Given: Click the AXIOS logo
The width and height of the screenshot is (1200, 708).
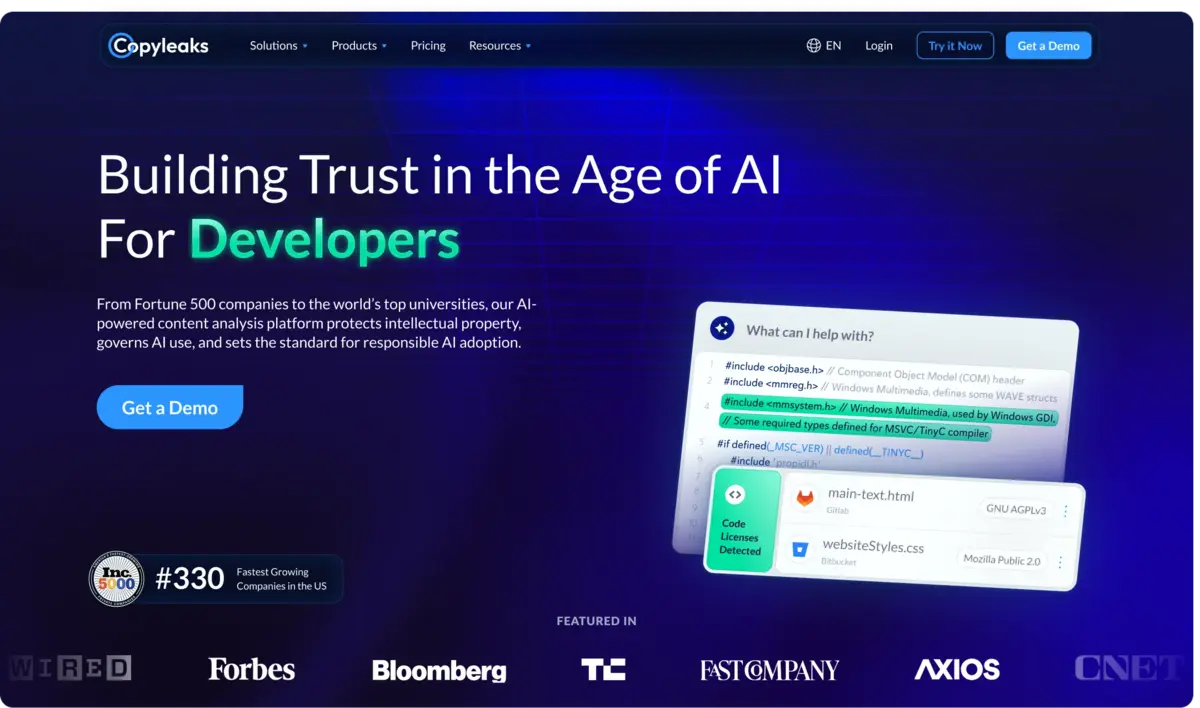Looking at the screenshot, I should (x=956, y=669).
